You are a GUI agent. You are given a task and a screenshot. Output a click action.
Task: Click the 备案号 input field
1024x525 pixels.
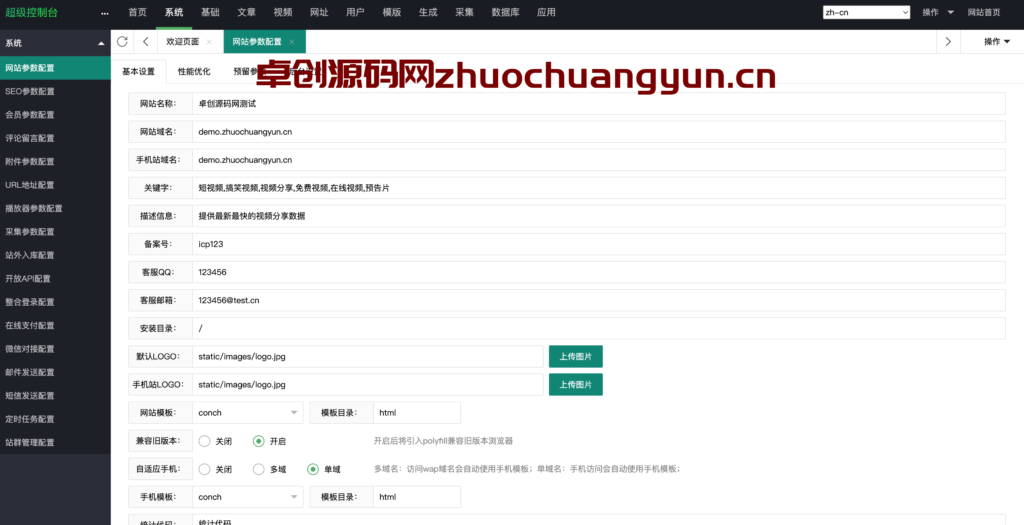click(x=599, y=244)
